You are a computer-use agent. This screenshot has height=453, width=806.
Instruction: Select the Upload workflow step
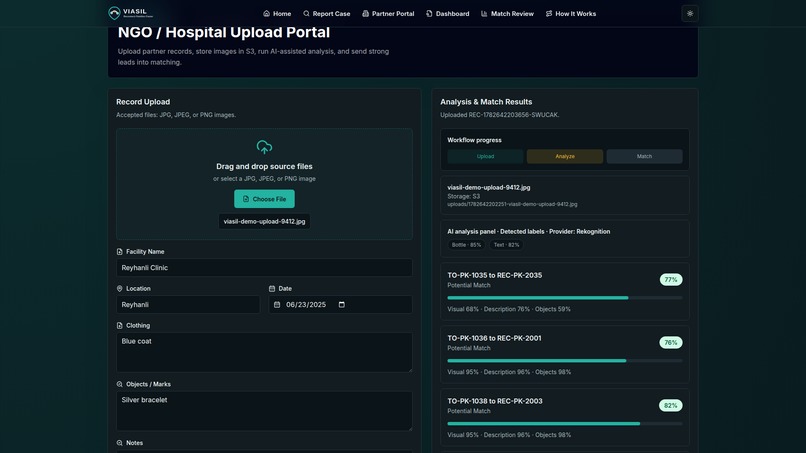[x=485, y=156]
